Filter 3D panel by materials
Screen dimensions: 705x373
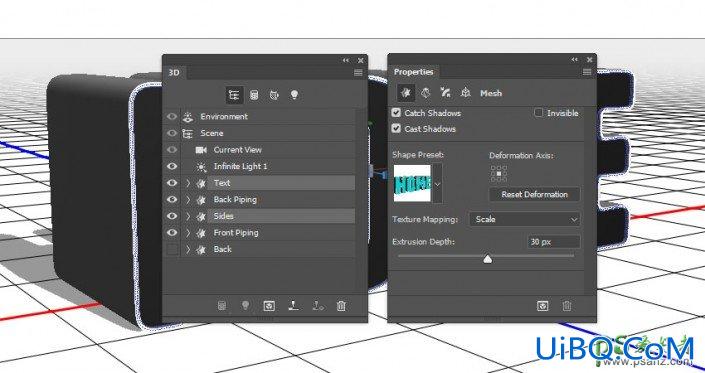pos(274,95)
